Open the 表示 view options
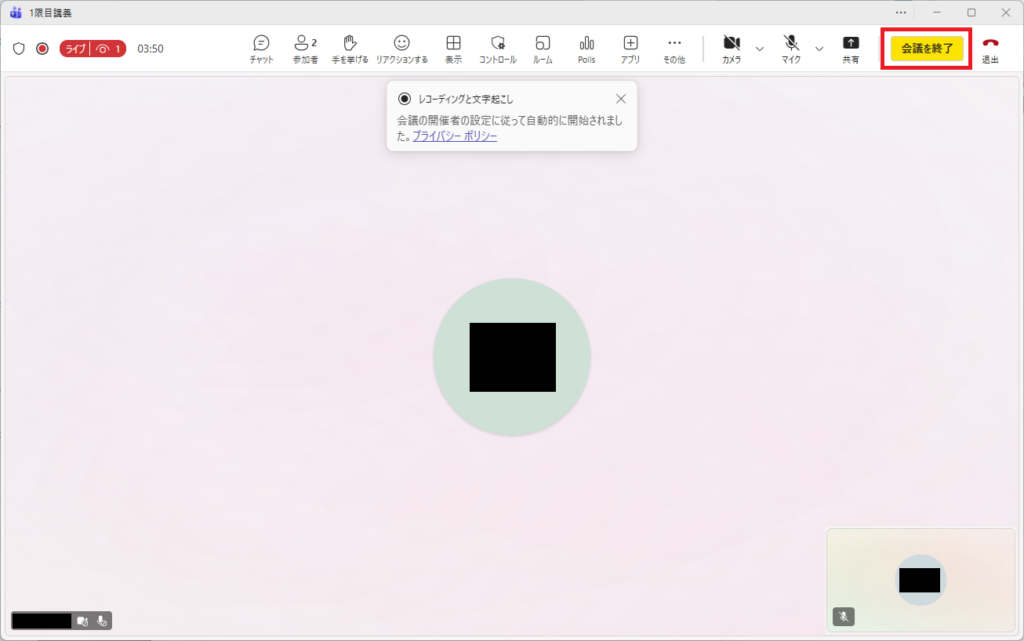The image size is (1024, 641). (x=453, y=48)
